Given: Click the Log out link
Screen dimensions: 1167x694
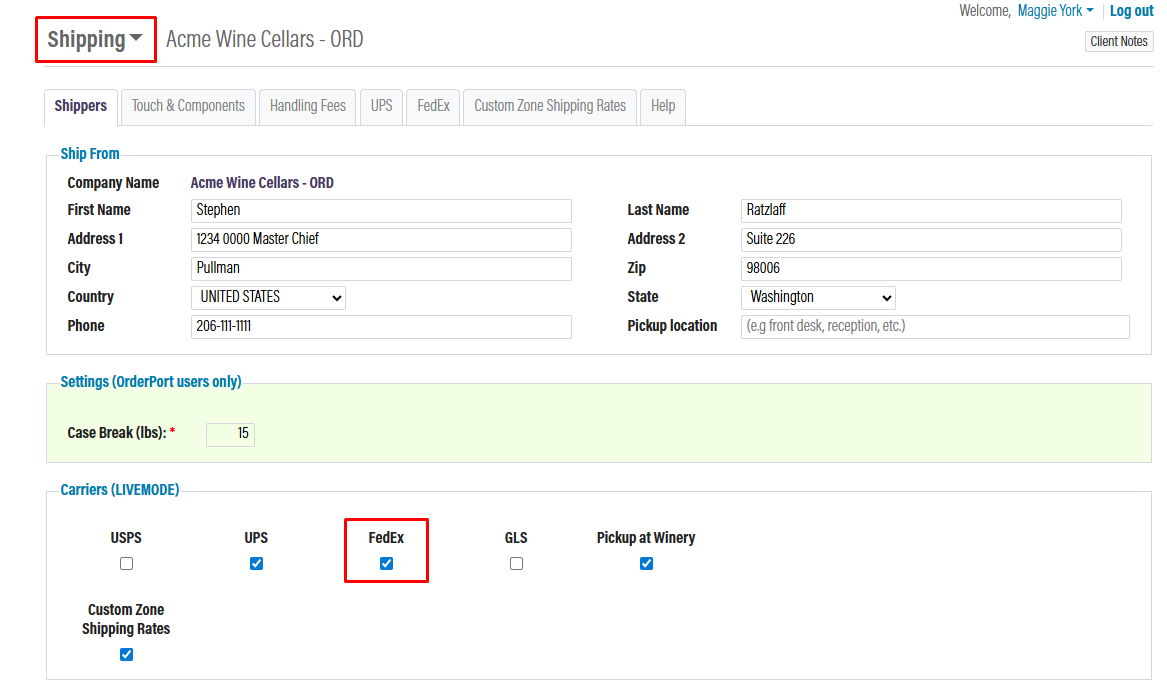Looking at the screenshot, I should click(x=1131, y=11).
